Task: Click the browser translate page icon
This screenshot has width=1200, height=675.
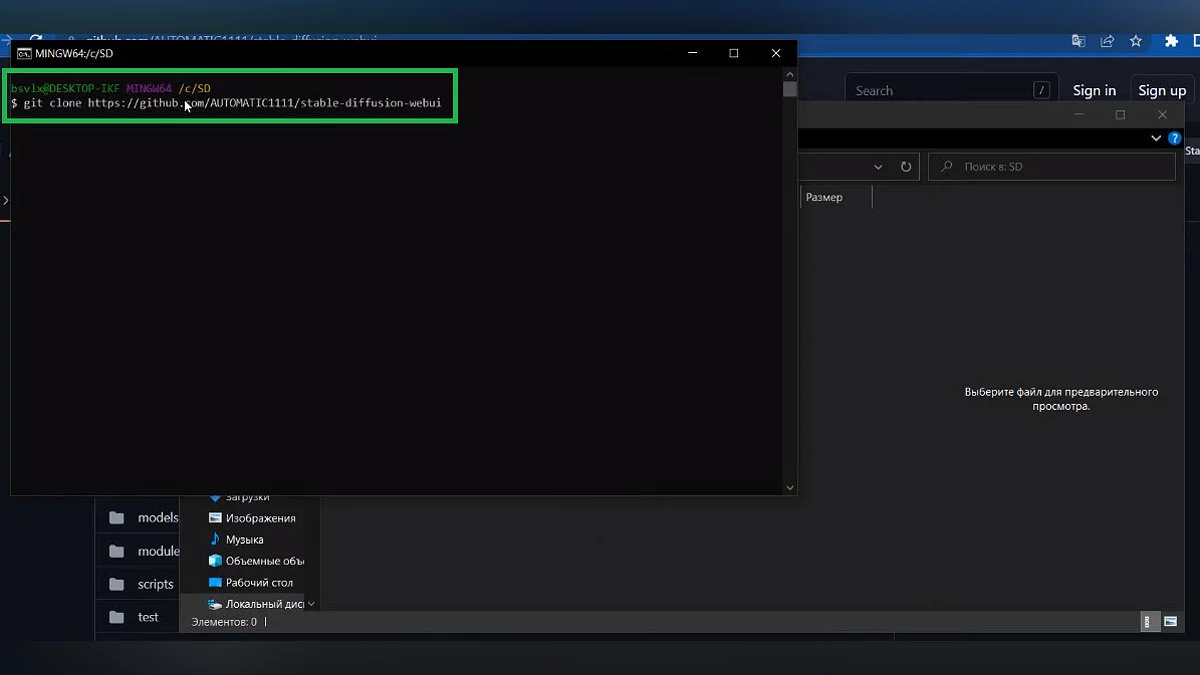Action: pyautogui.click(x=1078, y=41)
